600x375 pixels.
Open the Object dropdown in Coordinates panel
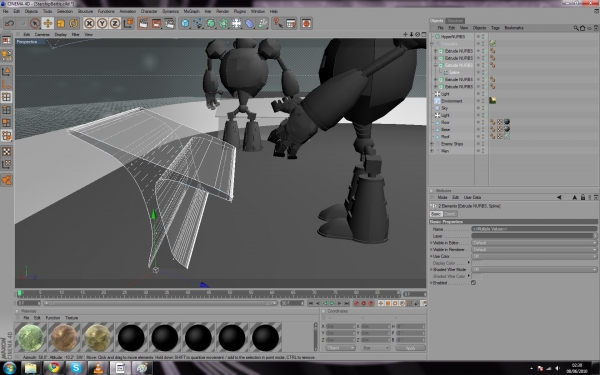pyautogui.click(x=340, y=348)
